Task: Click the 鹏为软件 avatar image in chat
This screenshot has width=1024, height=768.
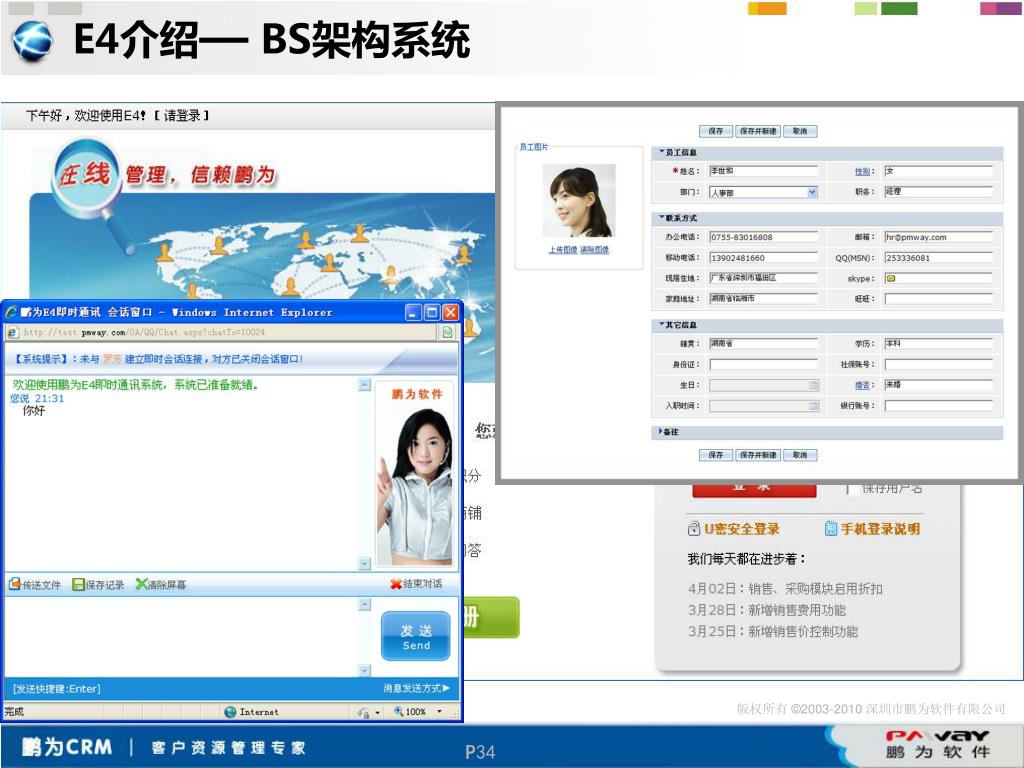Action: coord(415,473)
